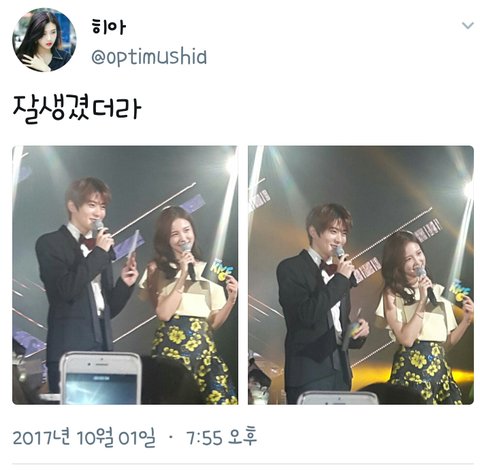
Task: Tap the woman in the left photo
Action: 190,300
